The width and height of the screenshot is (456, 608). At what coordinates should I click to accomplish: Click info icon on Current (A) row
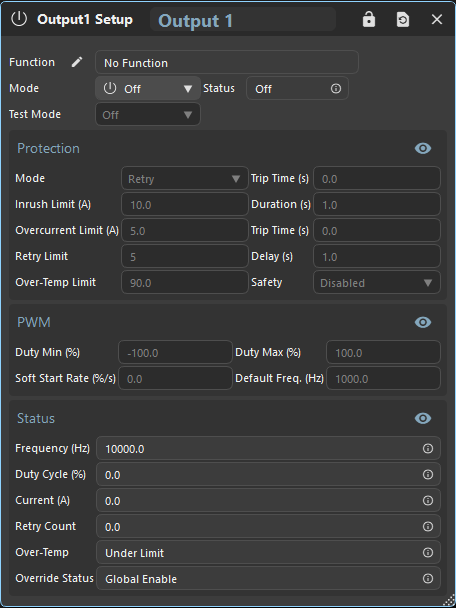point(428,501)
